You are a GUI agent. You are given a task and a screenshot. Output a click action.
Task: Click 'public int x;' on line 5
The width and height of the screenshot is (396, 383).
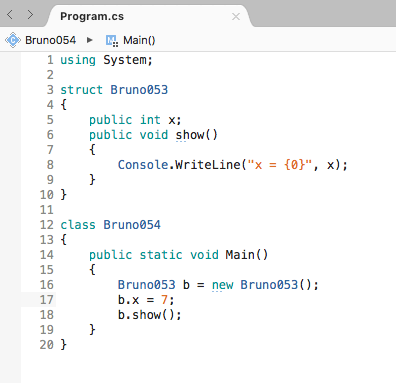135,120
